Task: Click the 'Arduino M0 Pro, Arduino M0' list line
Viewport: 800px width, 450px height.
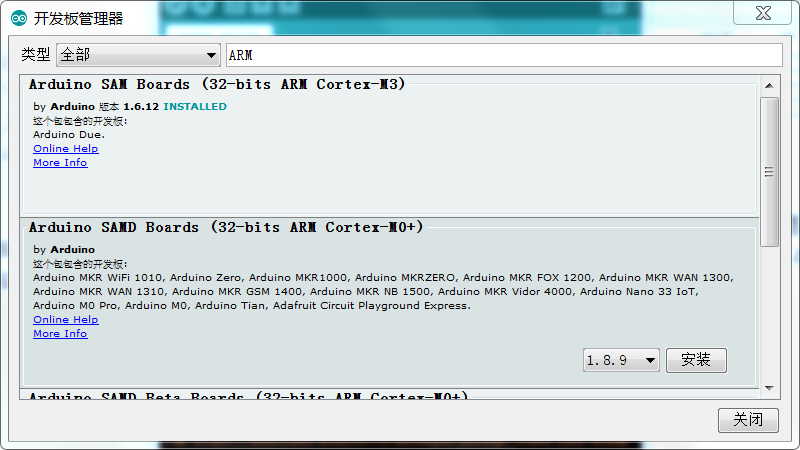Action: [252, 306]
